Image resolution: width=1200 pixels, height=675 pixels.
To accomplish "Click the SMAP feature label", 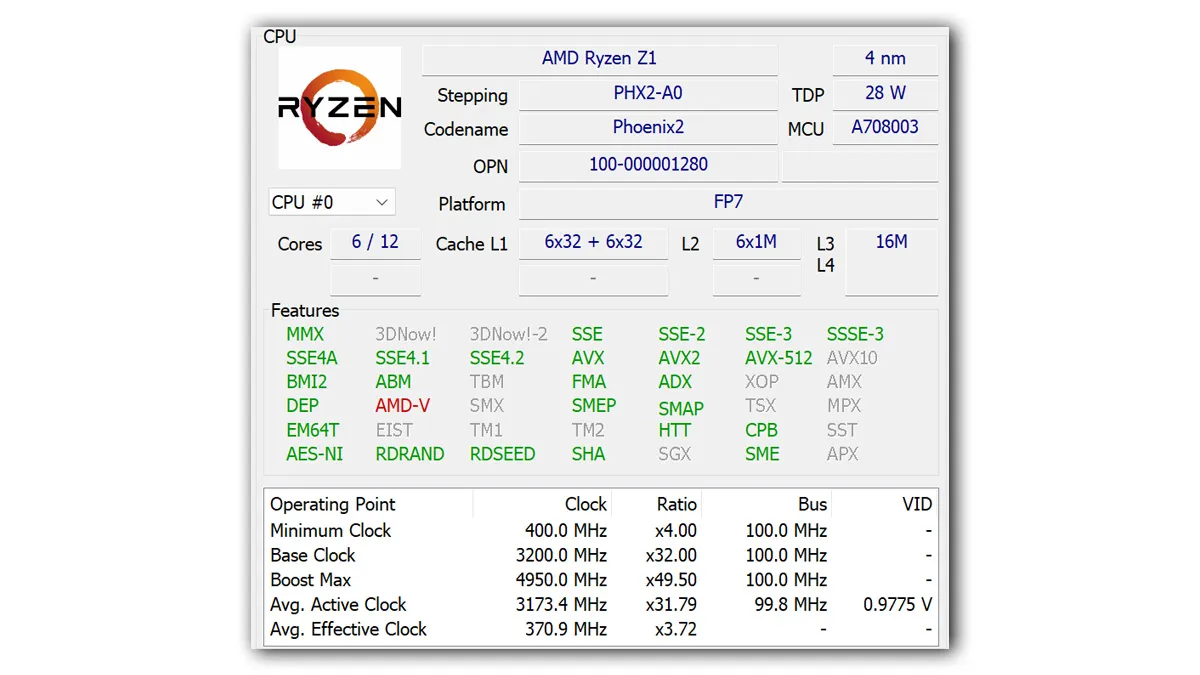I will pos(681,409).
